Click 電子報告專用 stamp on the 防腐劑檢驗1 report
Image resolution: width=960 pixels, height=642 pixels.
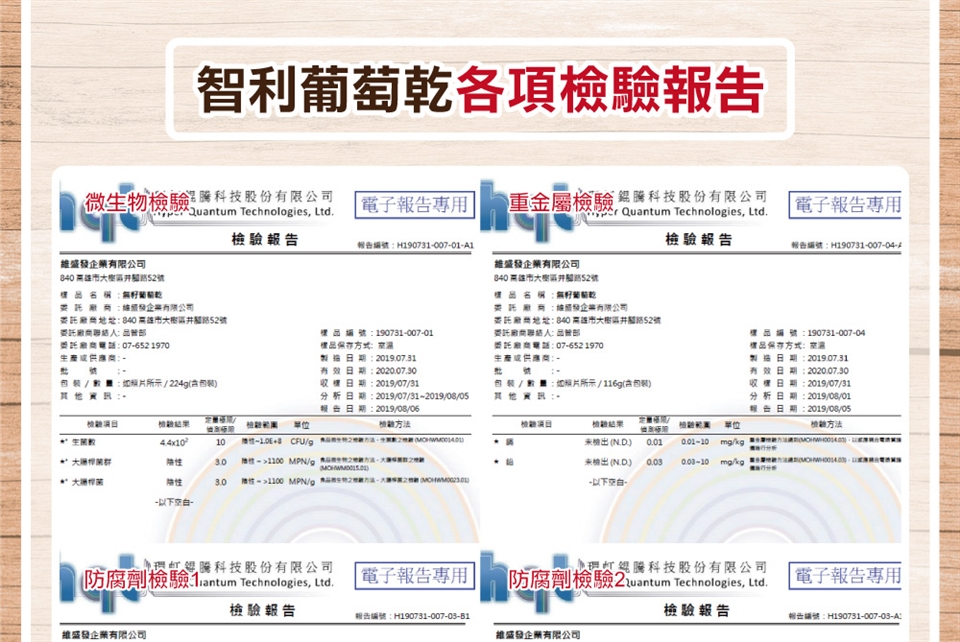click(414, 575)
